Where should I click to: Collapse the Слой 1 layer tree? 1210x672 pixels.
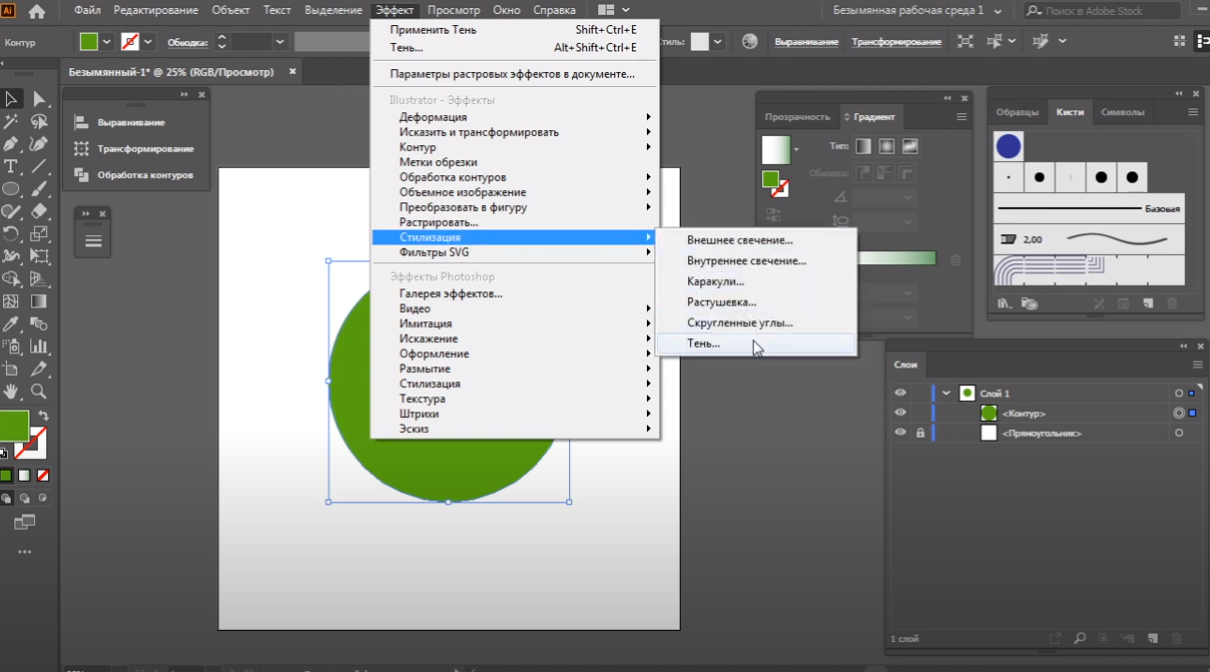tap(946, 393)
